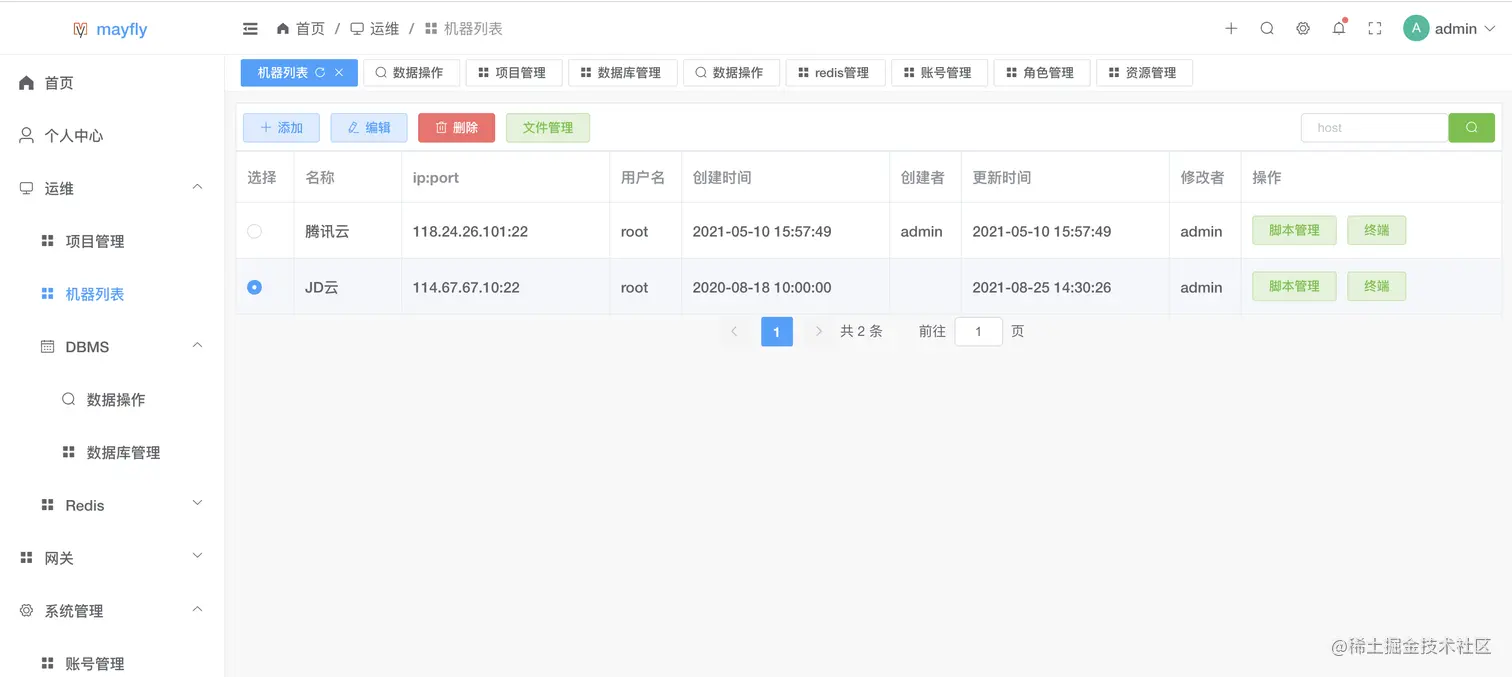The image size is (1512, 677).
Task: Select the 腾讯云 row radio button
Action: point(254,231)
